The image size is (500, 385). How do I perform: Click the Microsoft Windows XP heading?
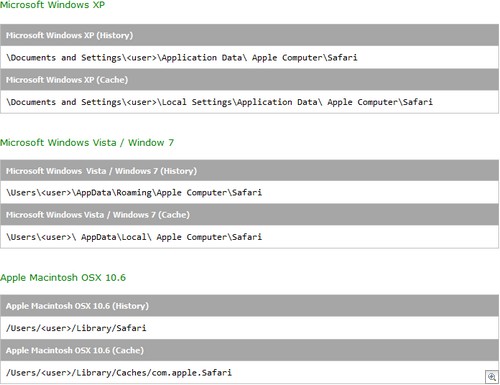point(52,5)
